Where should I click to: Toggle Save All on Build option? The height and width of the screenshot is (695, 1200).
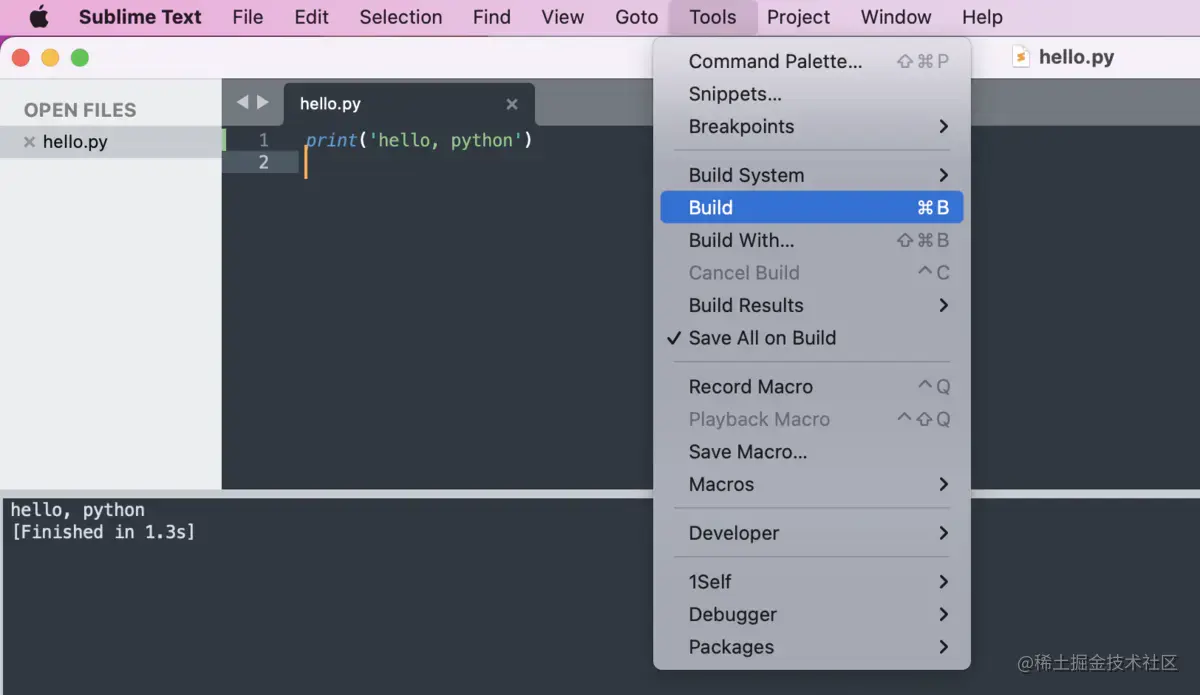click(762, 338)
